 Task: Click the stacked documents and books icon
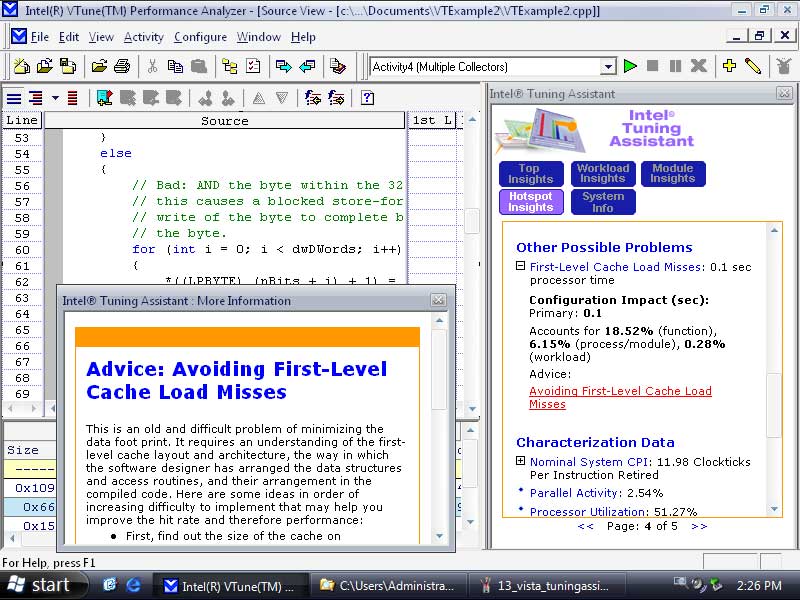337,66
